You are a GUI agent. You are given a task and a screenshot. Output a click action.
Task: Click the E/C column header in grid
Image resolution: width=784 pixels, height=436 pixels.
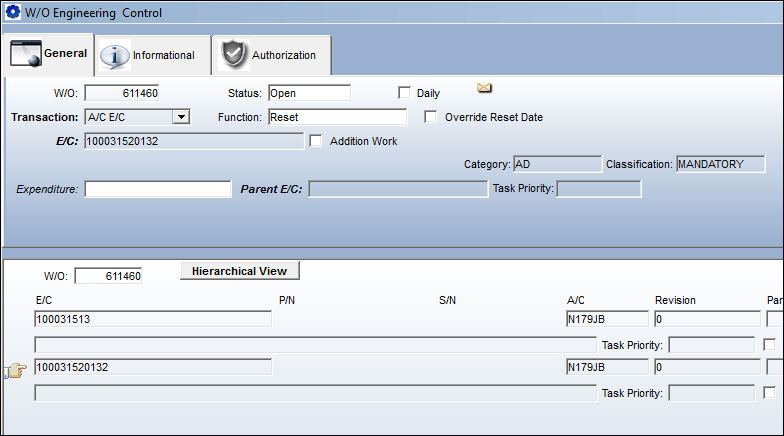click(44, 300)
